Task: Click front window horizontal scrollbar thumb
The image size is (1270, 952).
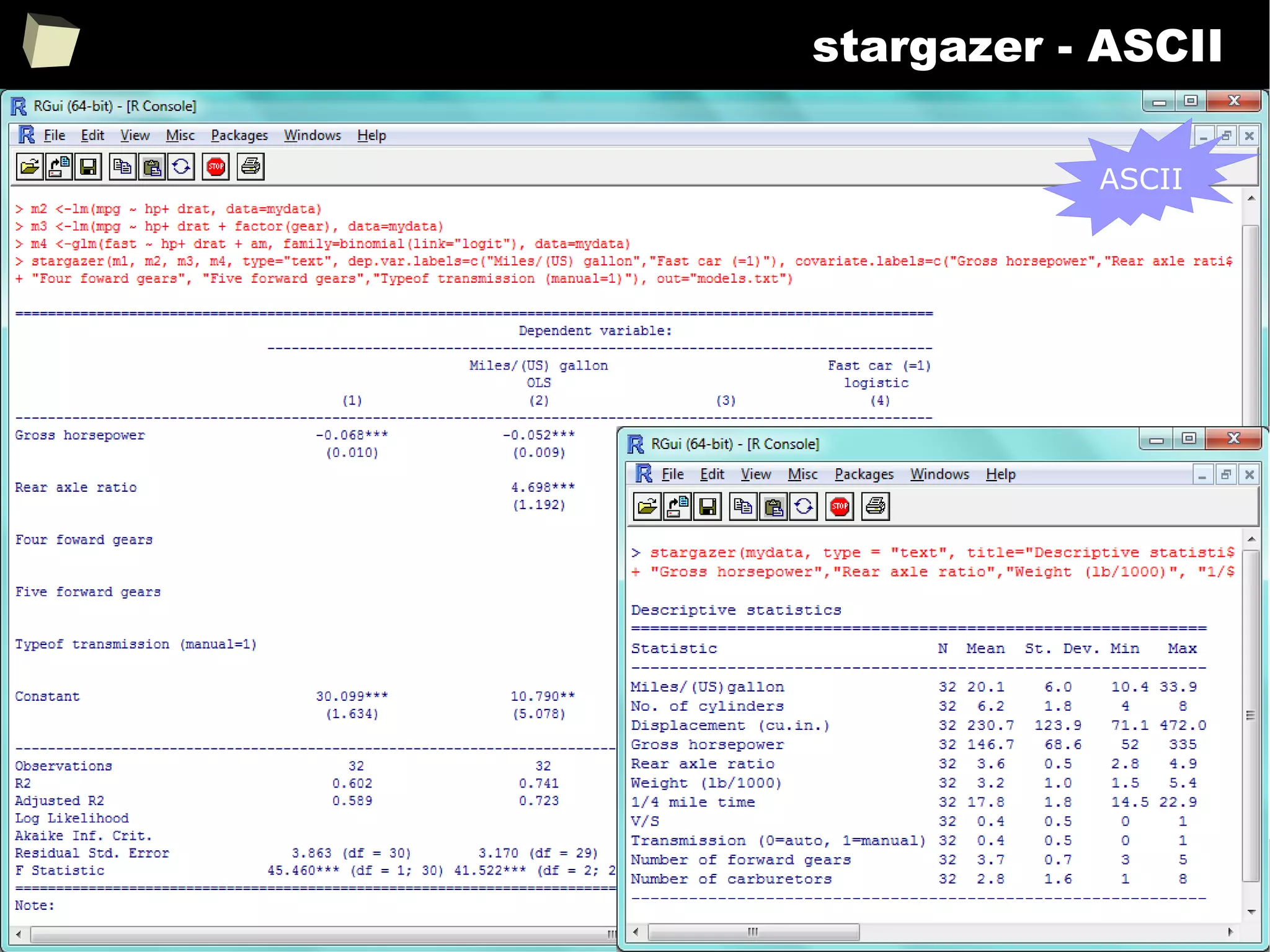Action: click(753, 932)
